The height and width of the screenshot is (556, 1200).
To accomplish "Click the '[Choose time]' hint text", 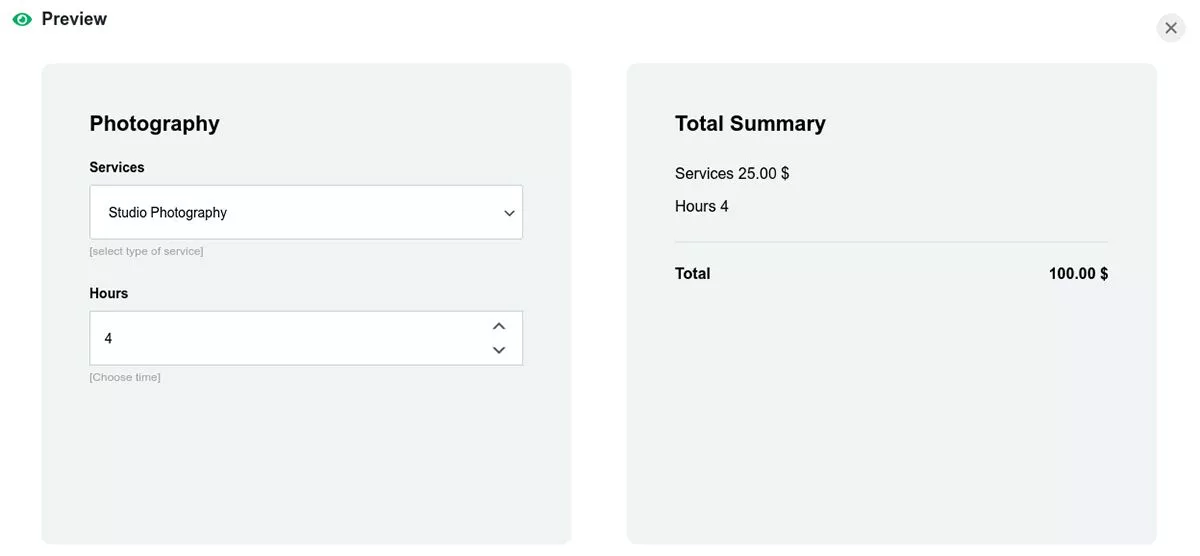I will point(125,377).
